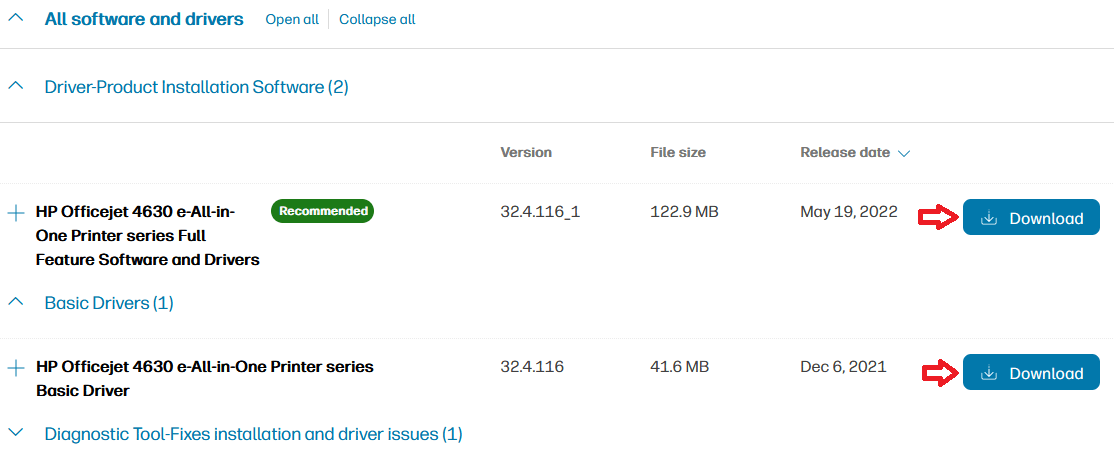
Task: Click the Open all link
Action: point(291,20)
